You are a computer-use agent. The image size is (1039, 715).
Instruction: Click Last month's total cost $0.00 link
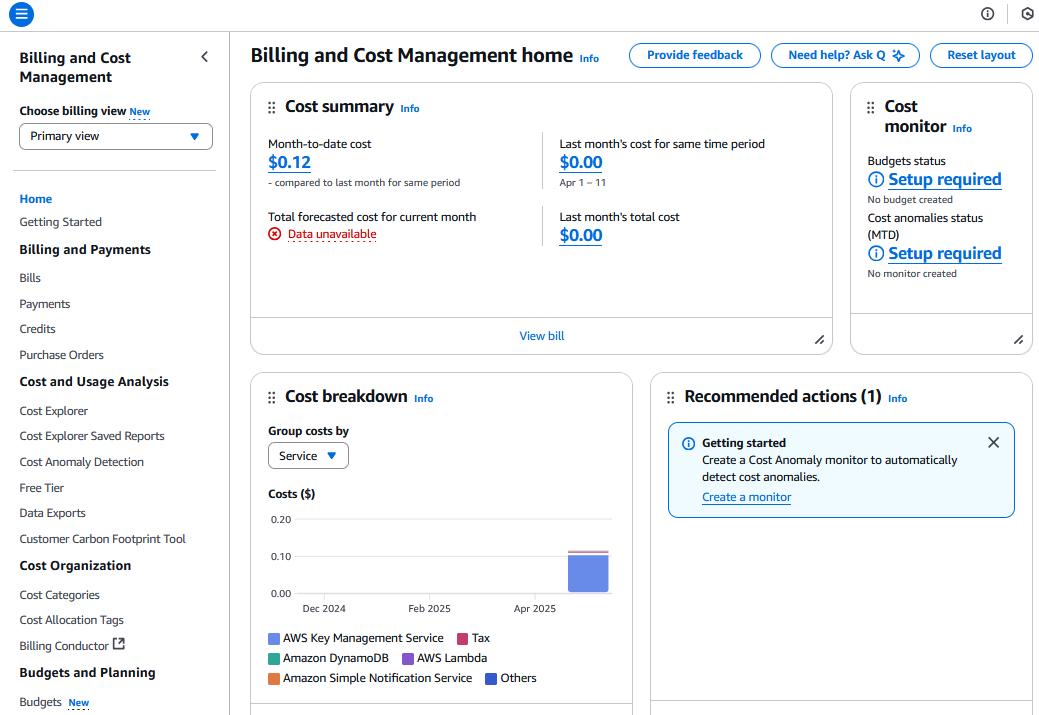580,235
